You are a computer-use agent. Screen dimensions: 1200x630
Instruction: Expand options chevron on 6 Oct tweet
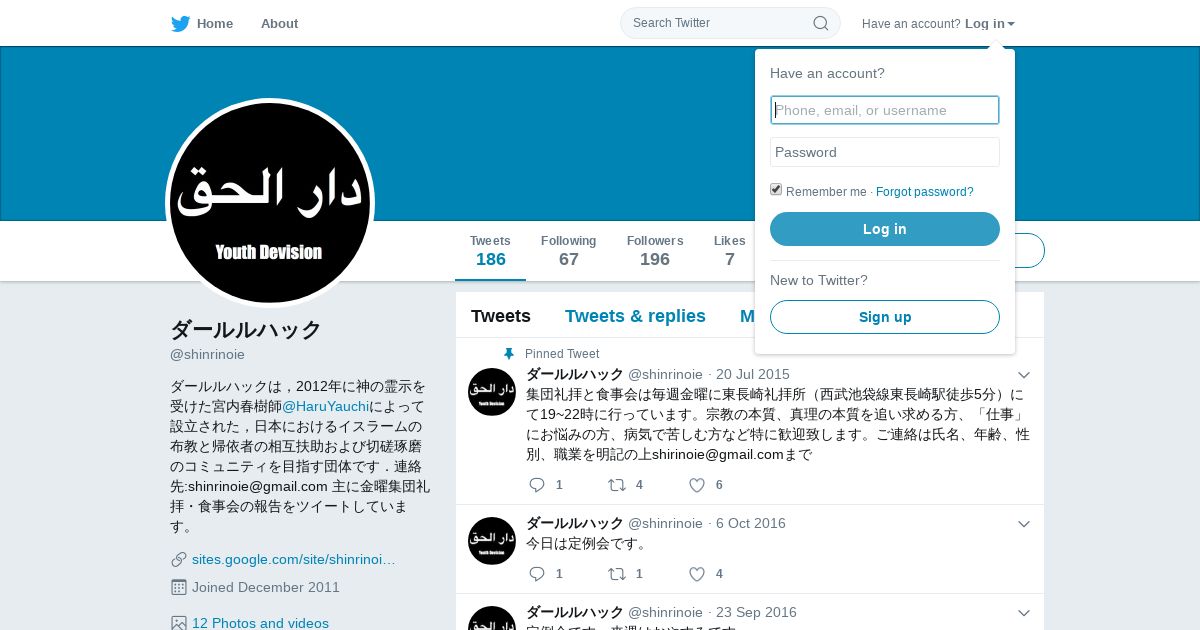[1023, 524]
